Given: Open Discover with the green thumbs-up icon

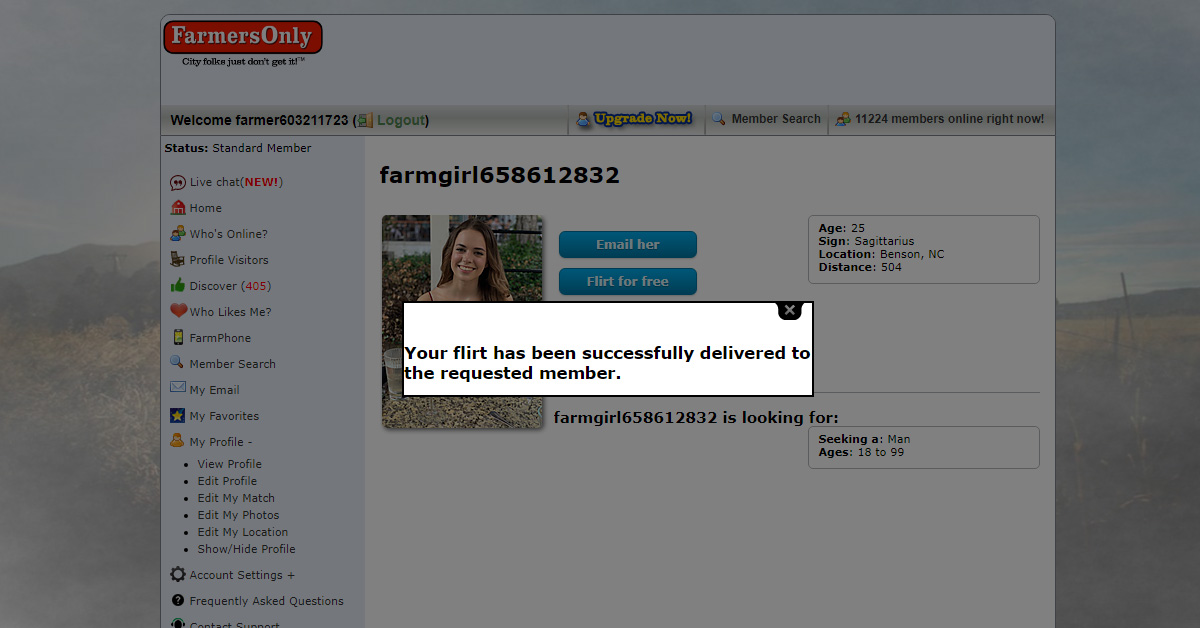Looking at the screenshot, I should coord(178,286).
